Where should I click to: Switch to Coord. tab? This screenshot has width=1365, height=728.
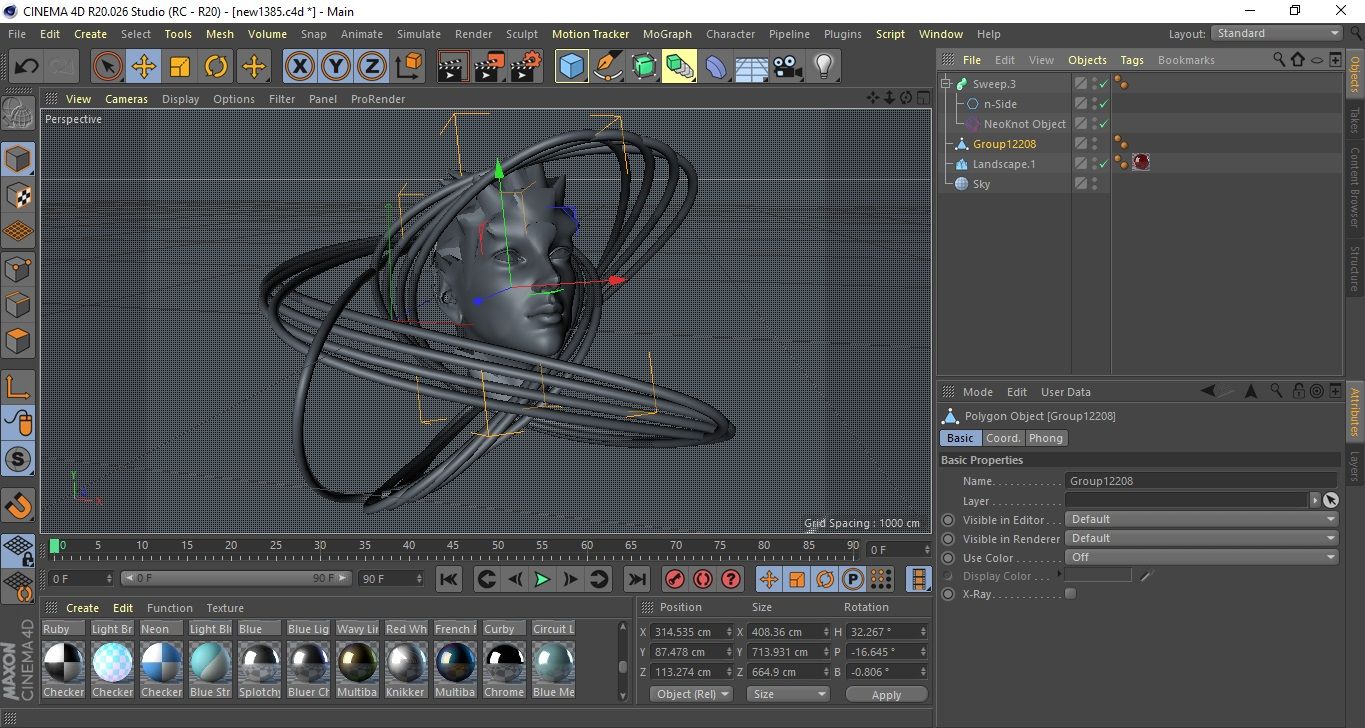1003,438
